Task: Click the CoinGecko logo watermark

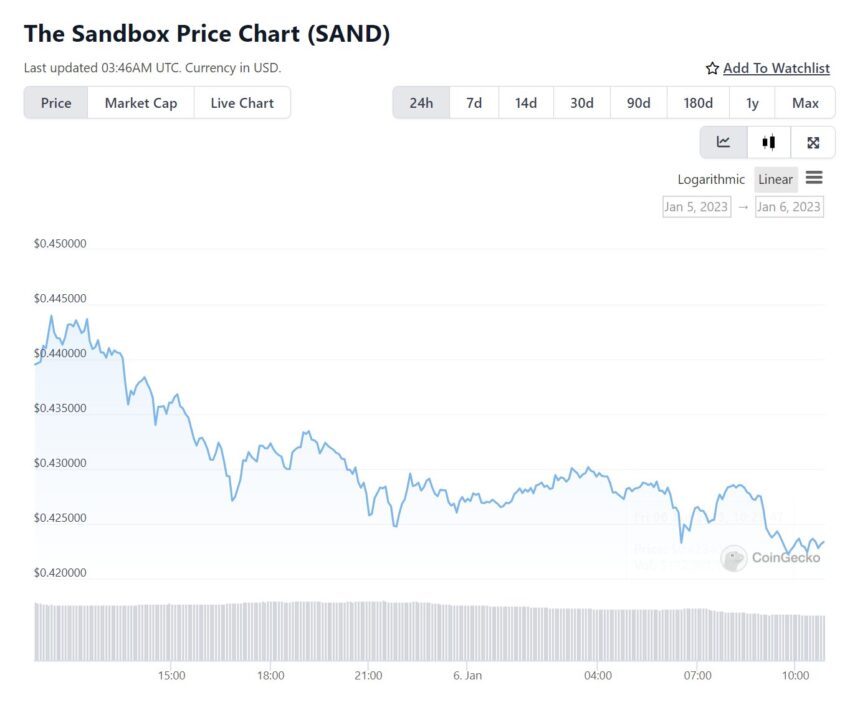Action: click(770, 558)
